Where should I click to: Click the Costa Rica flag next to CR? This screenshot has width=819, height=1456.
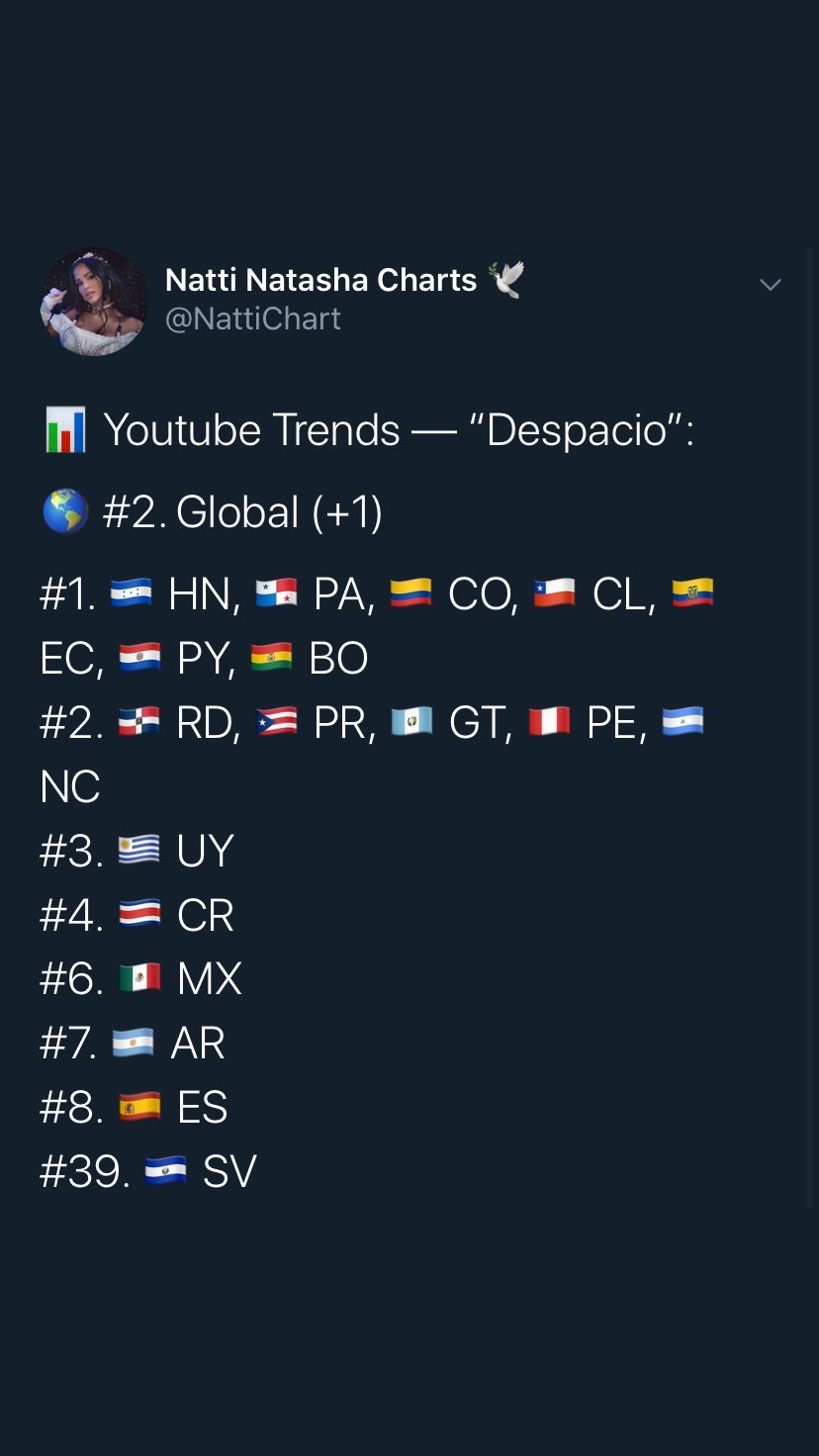click(x=139, y=914)
